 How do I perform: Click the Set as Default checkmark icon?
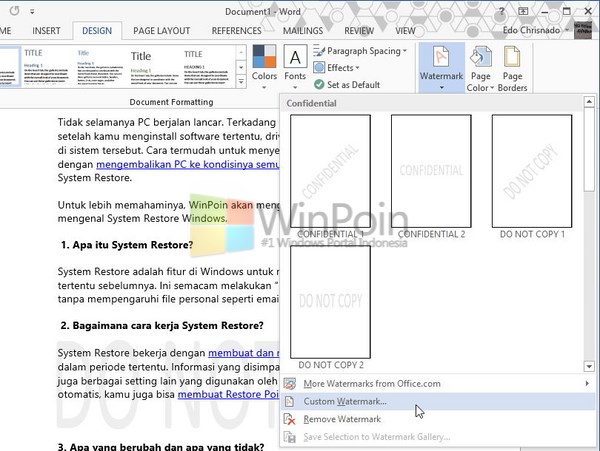(x=319, y=85)
